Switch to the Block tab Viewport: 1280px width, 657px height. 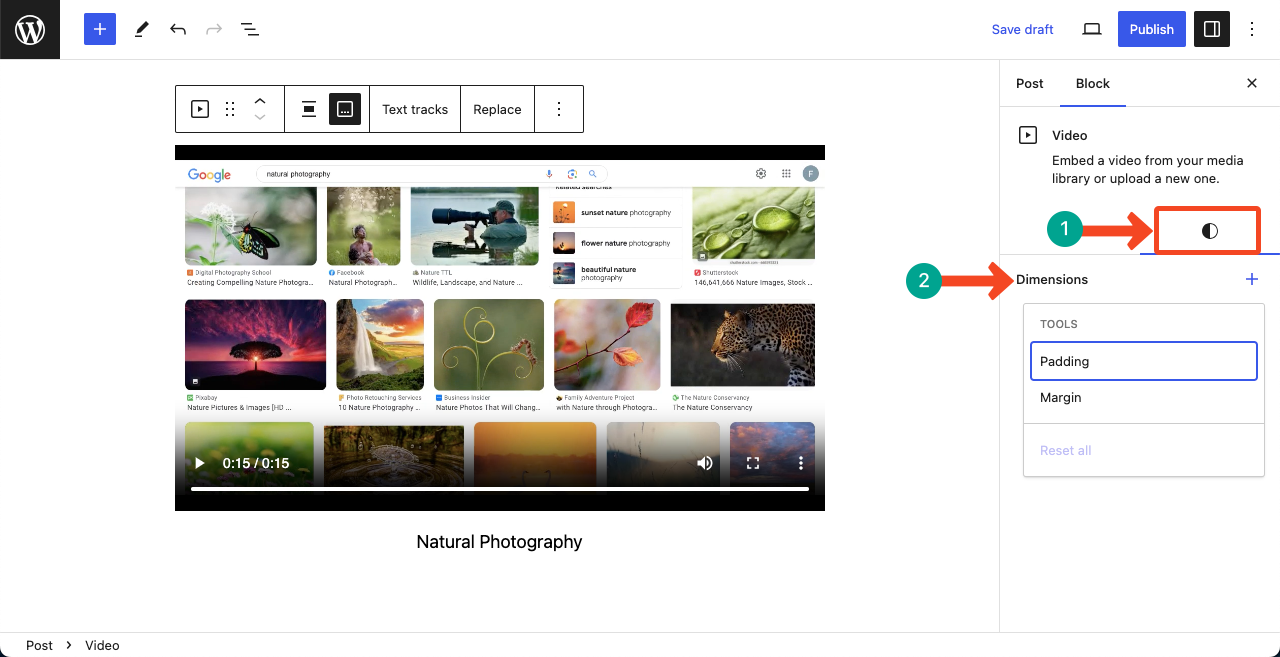click(x=1092, y=84)
